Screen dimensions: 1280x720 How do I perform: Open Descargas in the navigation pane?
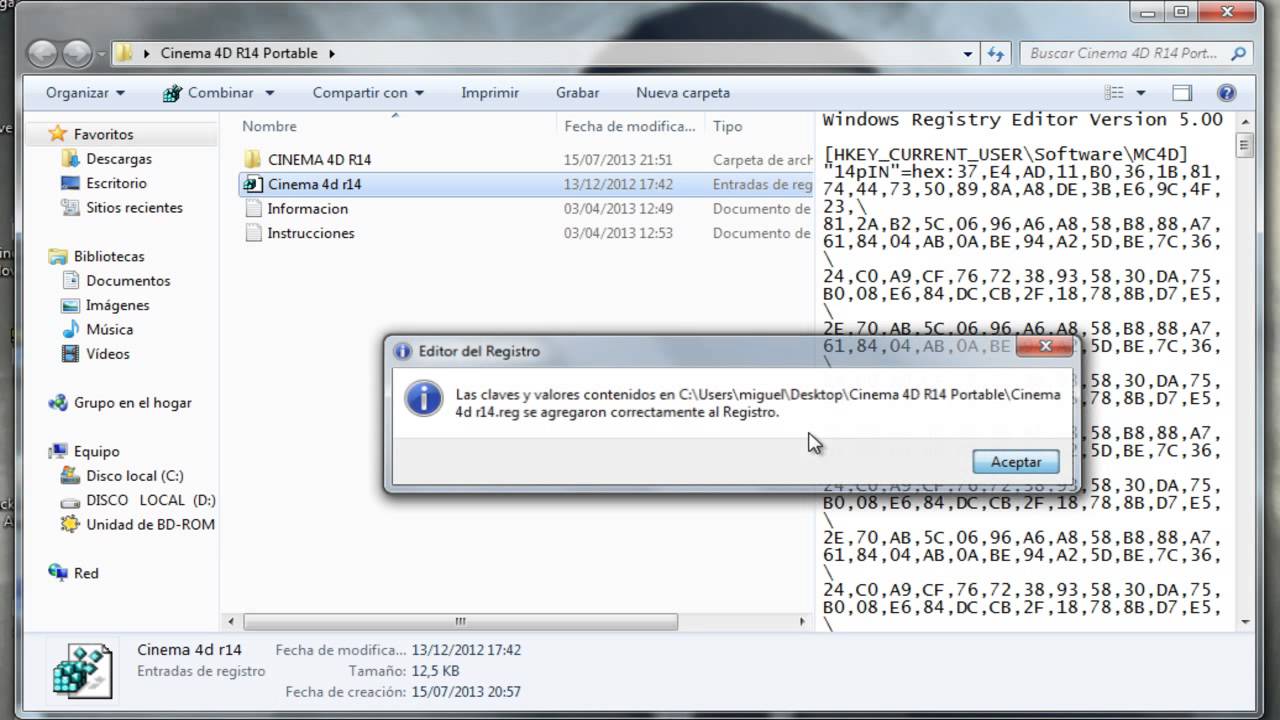coord(119,158)
